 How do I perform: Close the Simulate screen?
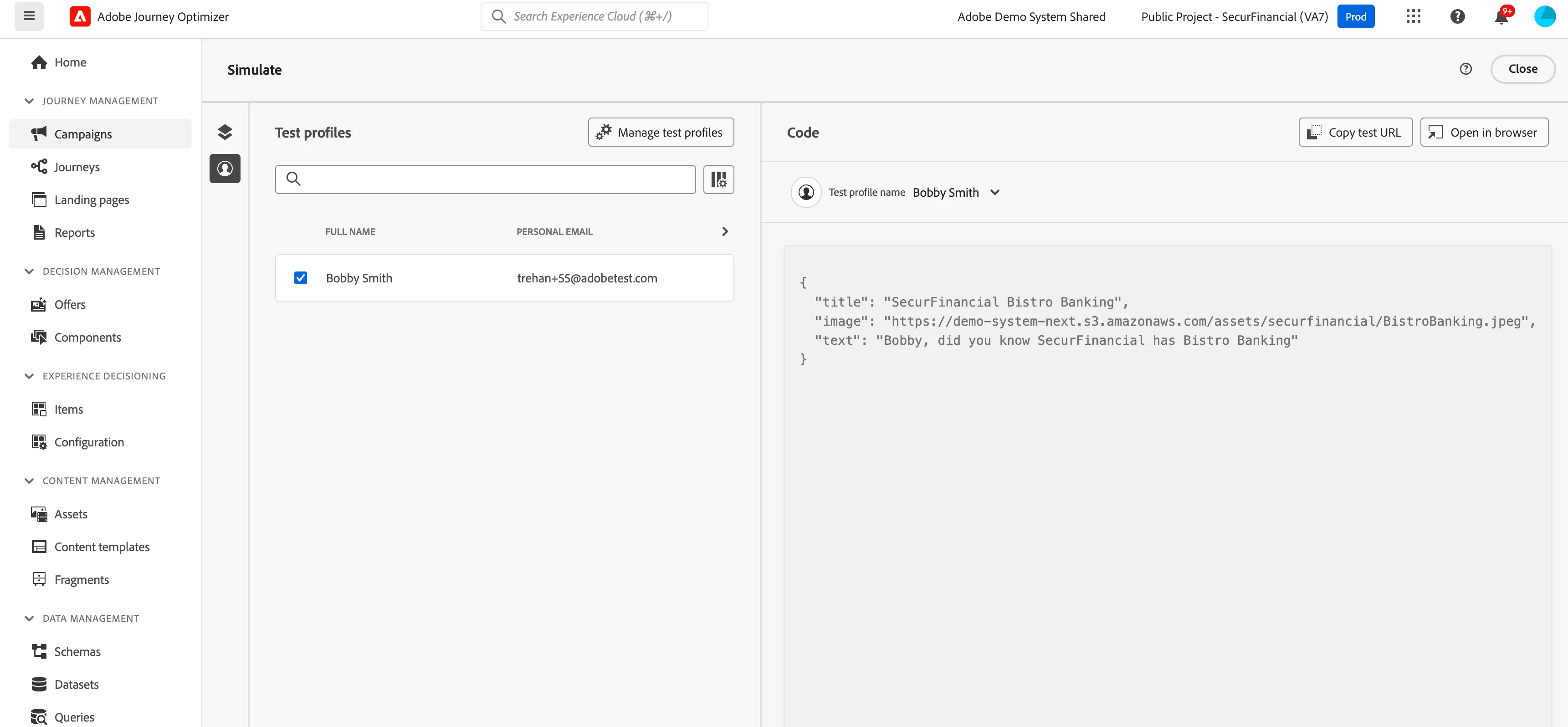tap(1523, 69)
